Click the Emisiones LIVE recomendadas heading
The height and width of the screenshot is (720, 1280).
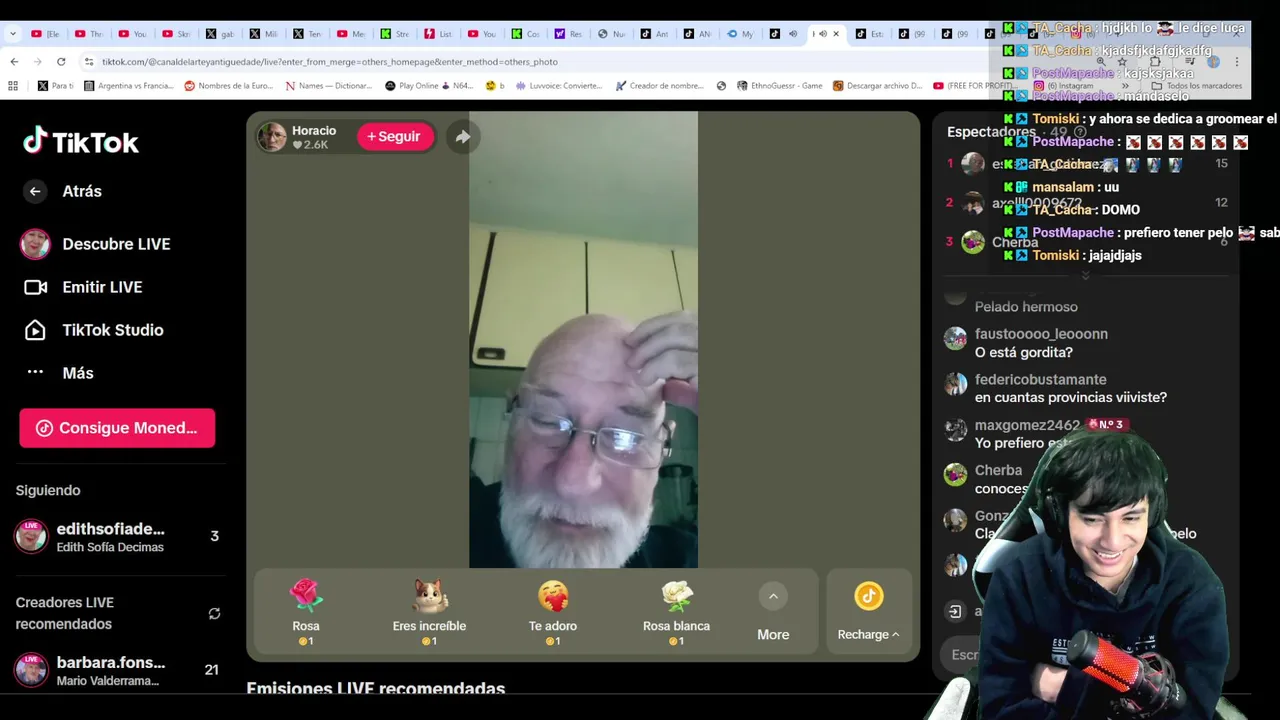[x=376, y=689]
